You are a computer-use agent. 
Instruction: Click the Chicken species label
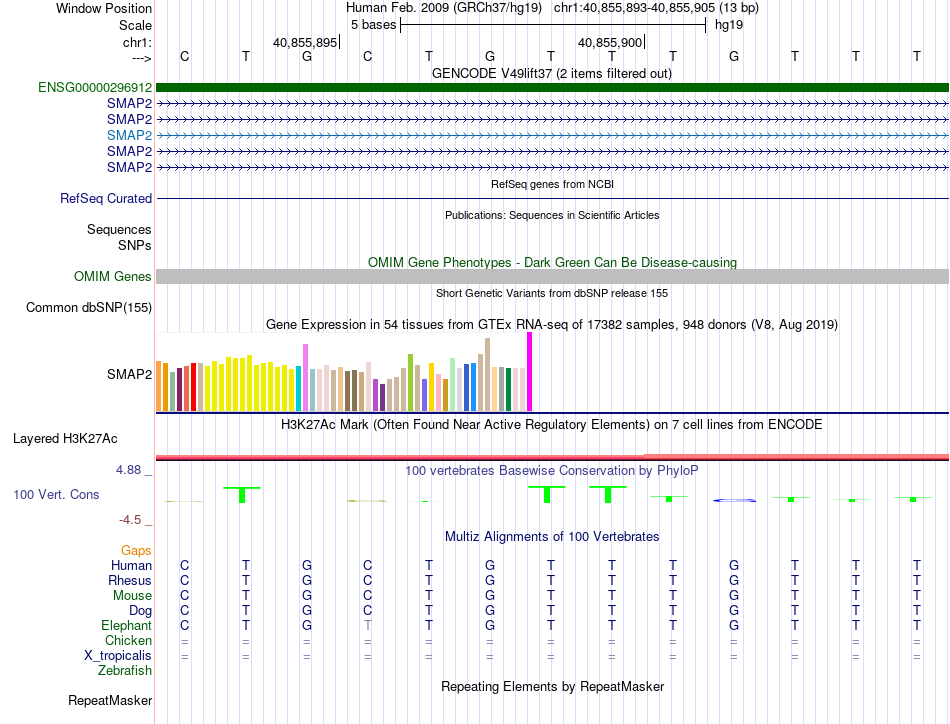128,640
